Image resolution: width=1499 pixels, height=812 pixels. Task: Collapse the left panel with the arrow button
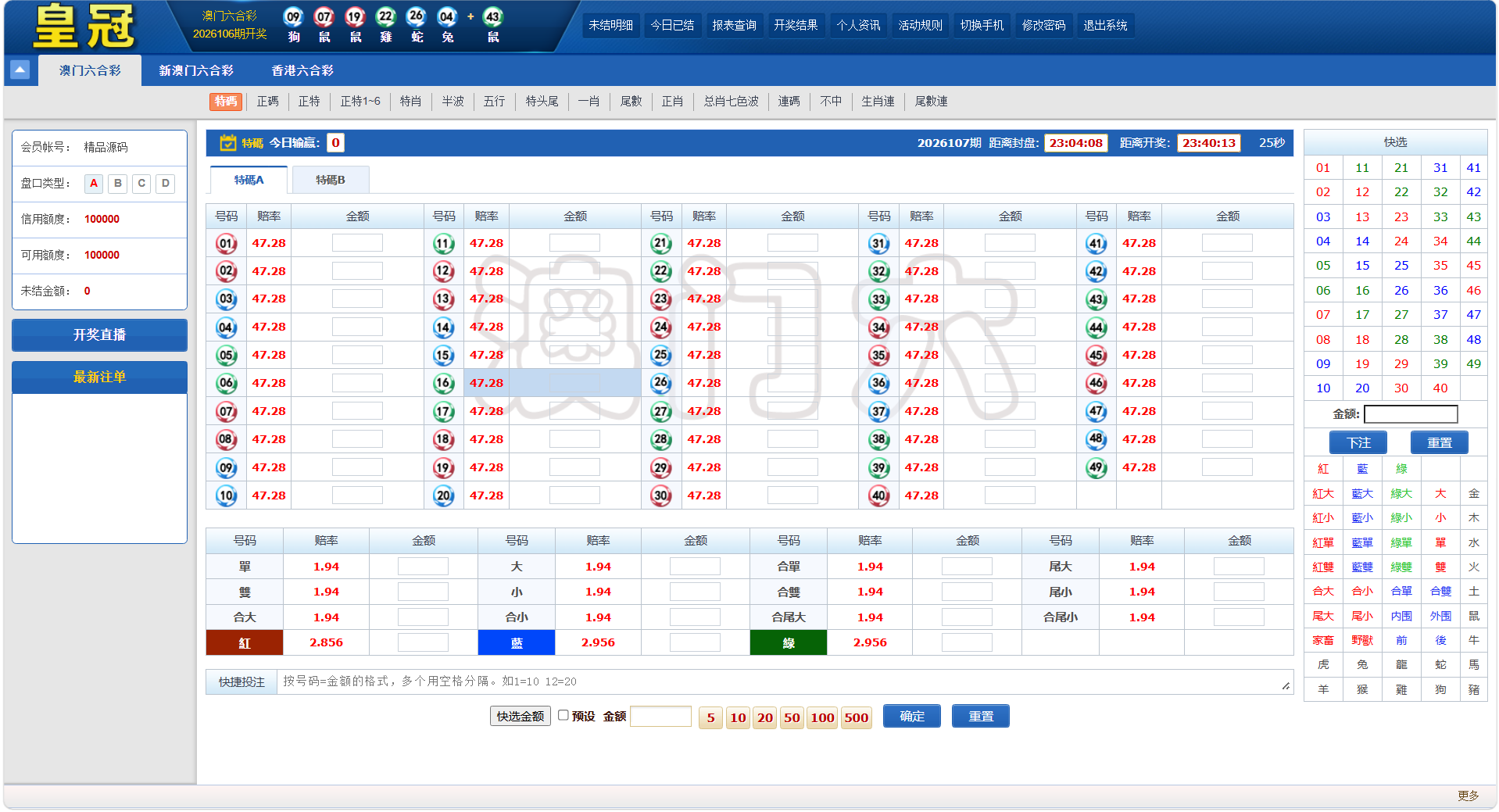click(20, 70)
